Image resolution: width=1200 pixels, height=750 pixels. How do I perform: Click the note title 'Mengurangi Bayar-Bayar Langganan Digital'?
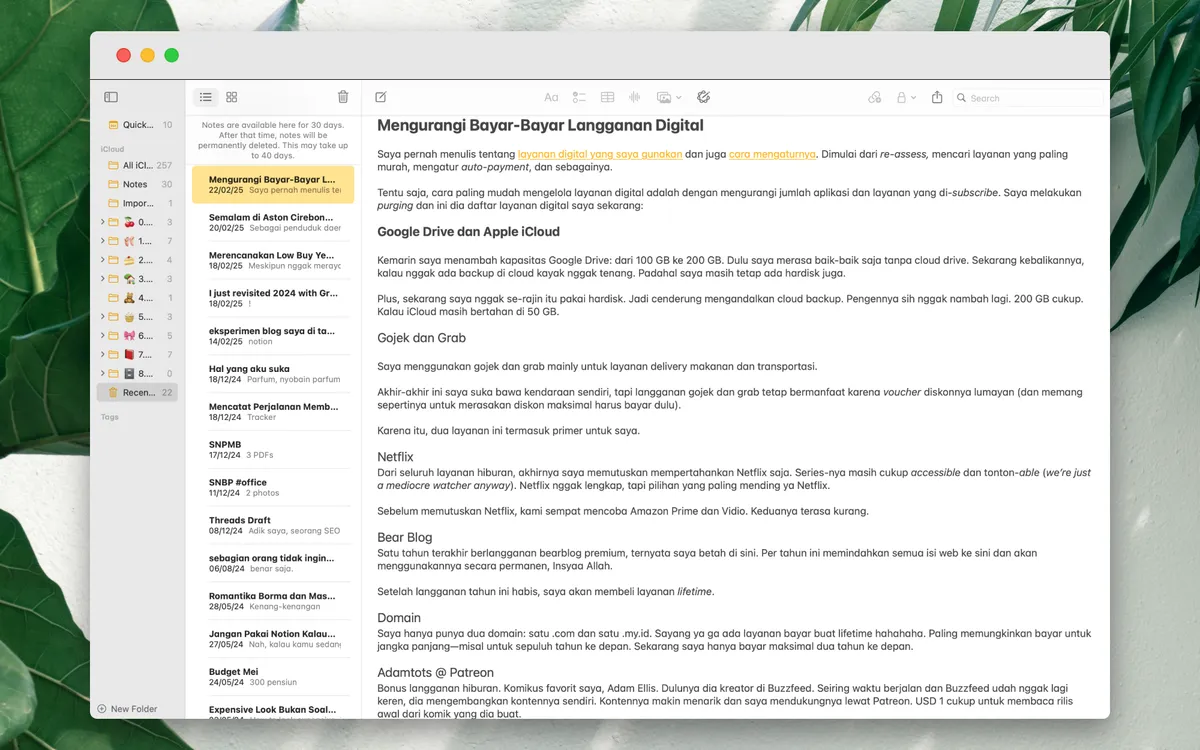point(540,126)
